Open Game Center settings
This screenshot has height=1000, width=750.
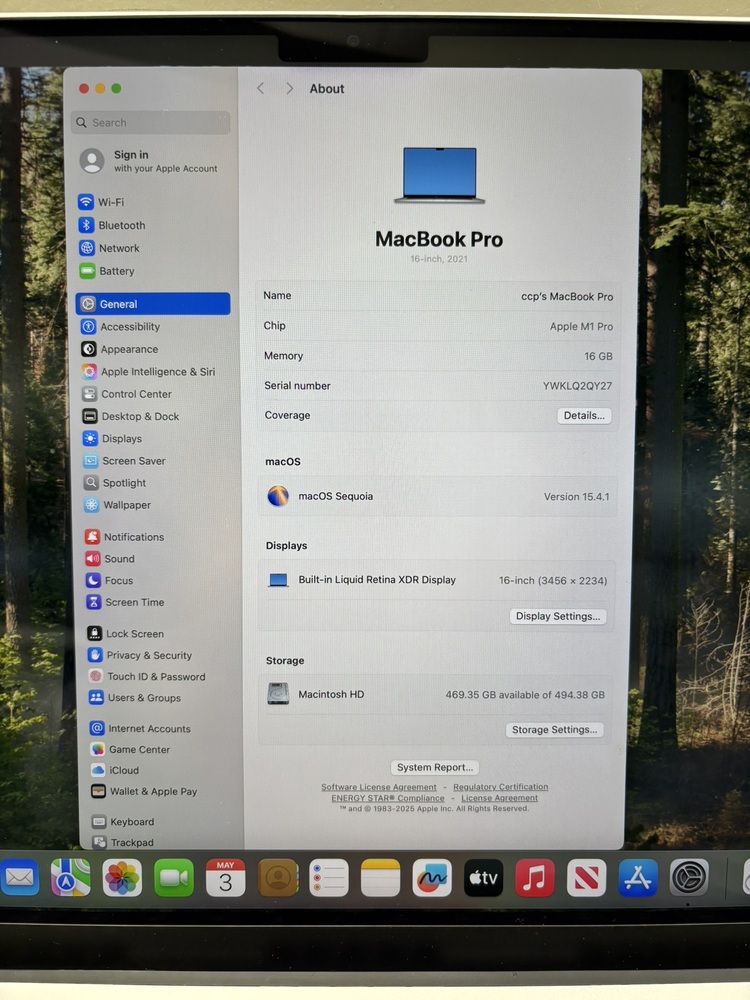pos(130,749)
